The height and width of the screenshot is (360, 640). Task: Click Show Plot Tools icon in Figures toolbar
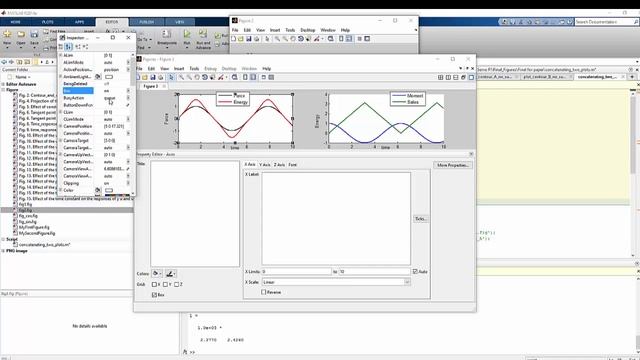click(x=271, y=77)
